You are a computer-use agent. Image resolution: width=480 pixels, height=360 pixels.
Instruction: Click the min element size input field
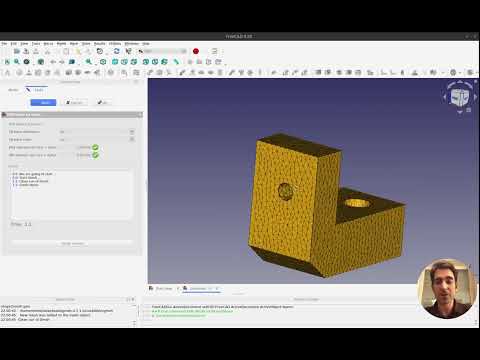74,155
